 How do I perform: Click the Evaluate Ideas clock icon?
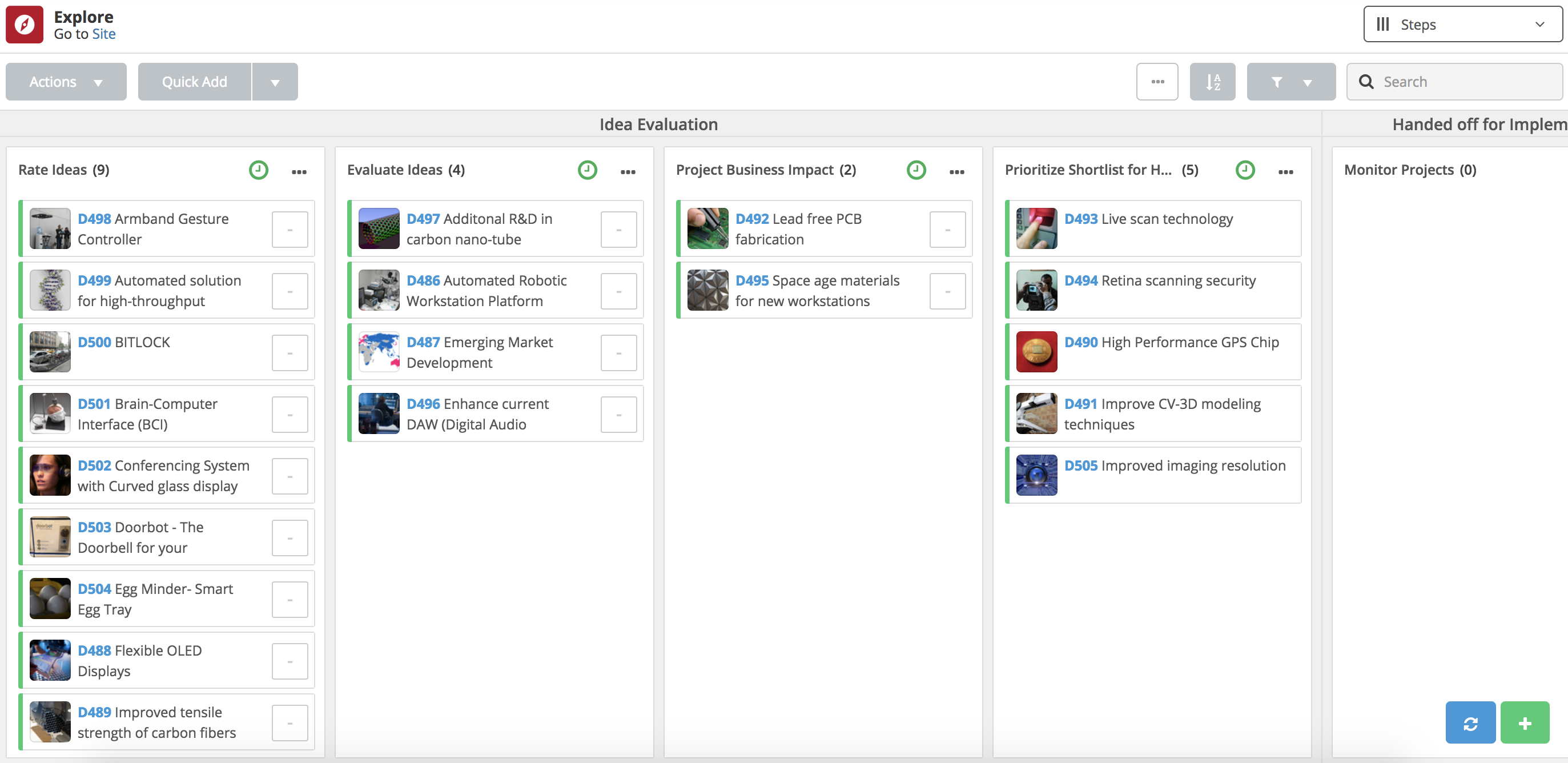[588, 170]
